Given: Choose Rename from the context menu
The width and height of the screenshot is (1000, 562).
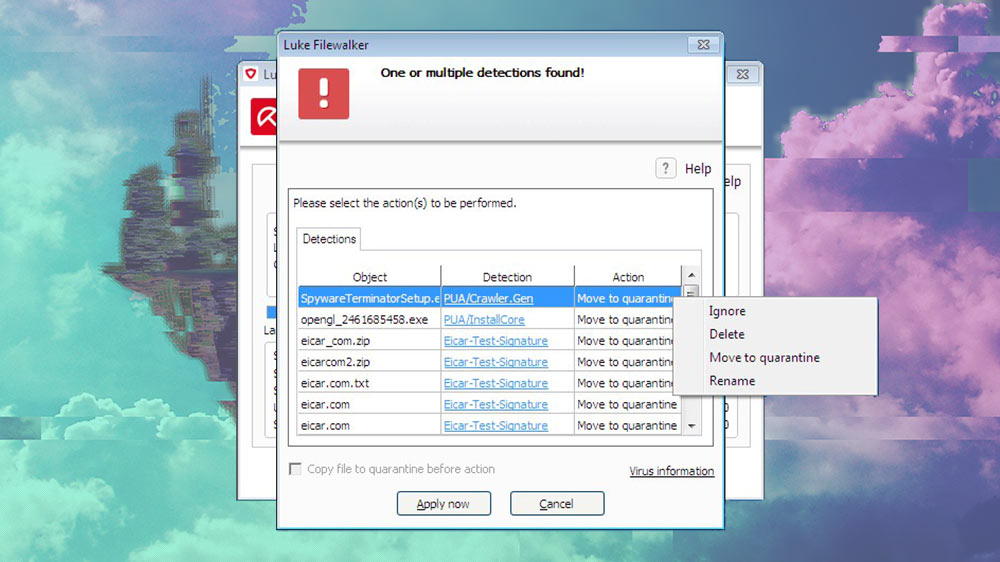Looking at the screenshot, I should tap(732, 381).
